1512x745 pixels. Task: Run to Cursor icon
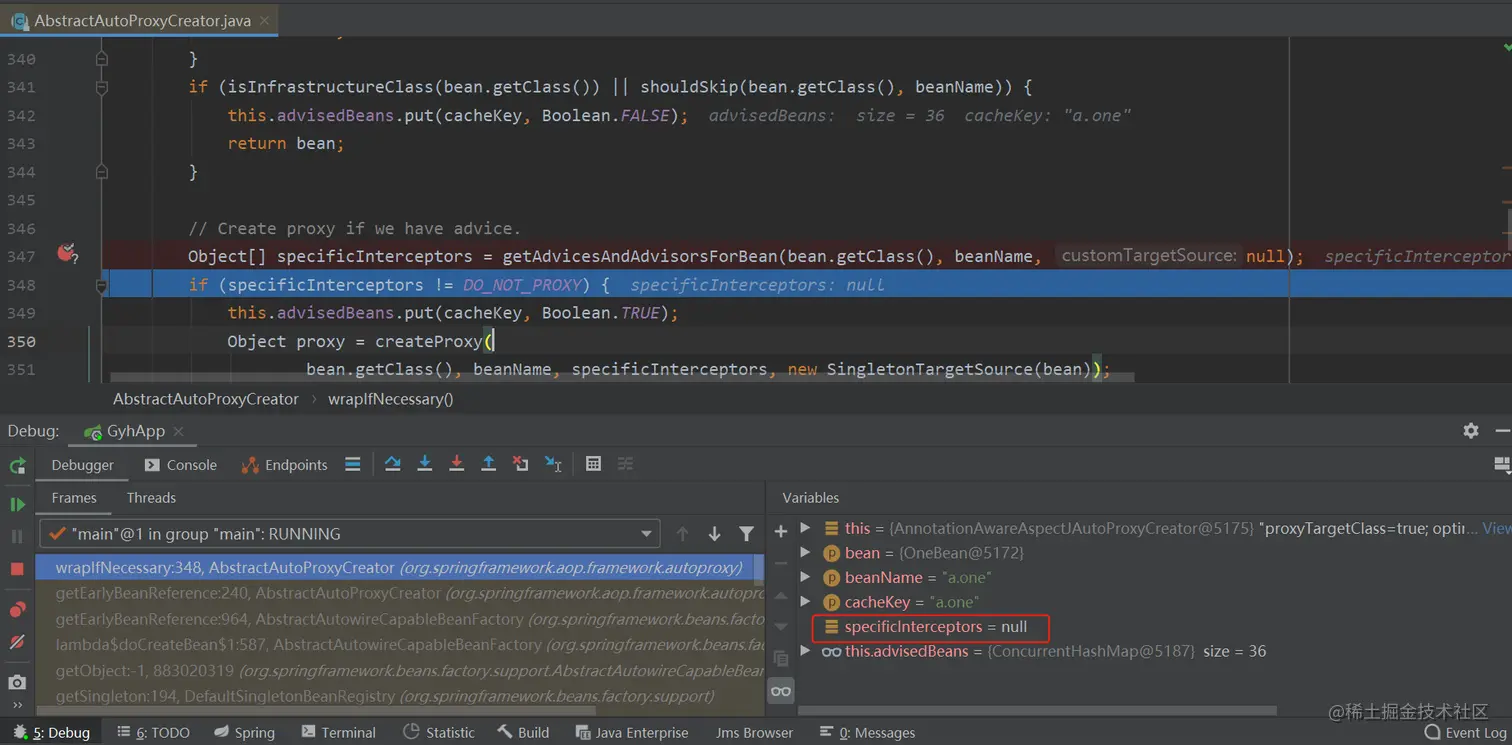tap(553, 464)
